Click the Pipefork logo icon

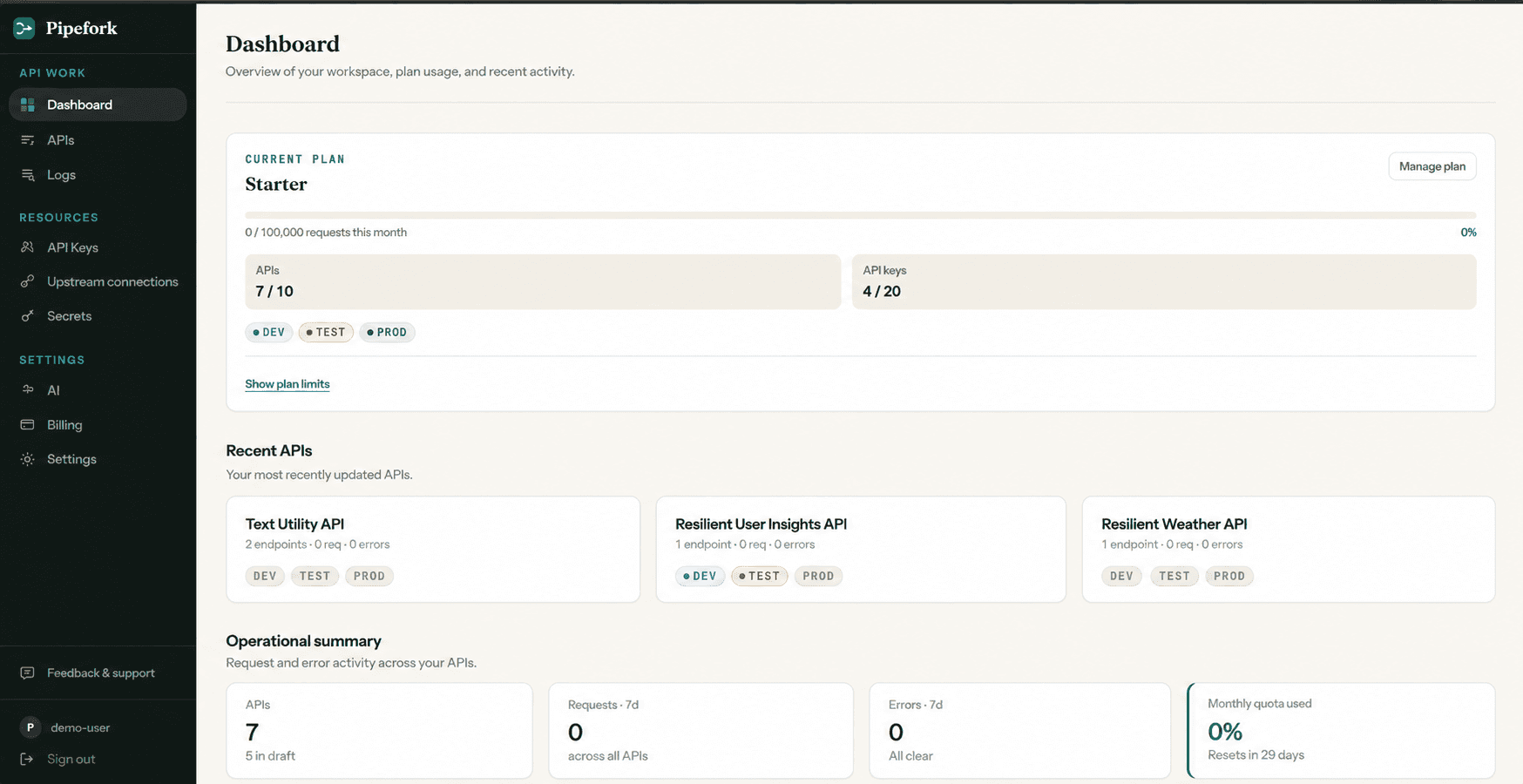(x=24, y=29)
